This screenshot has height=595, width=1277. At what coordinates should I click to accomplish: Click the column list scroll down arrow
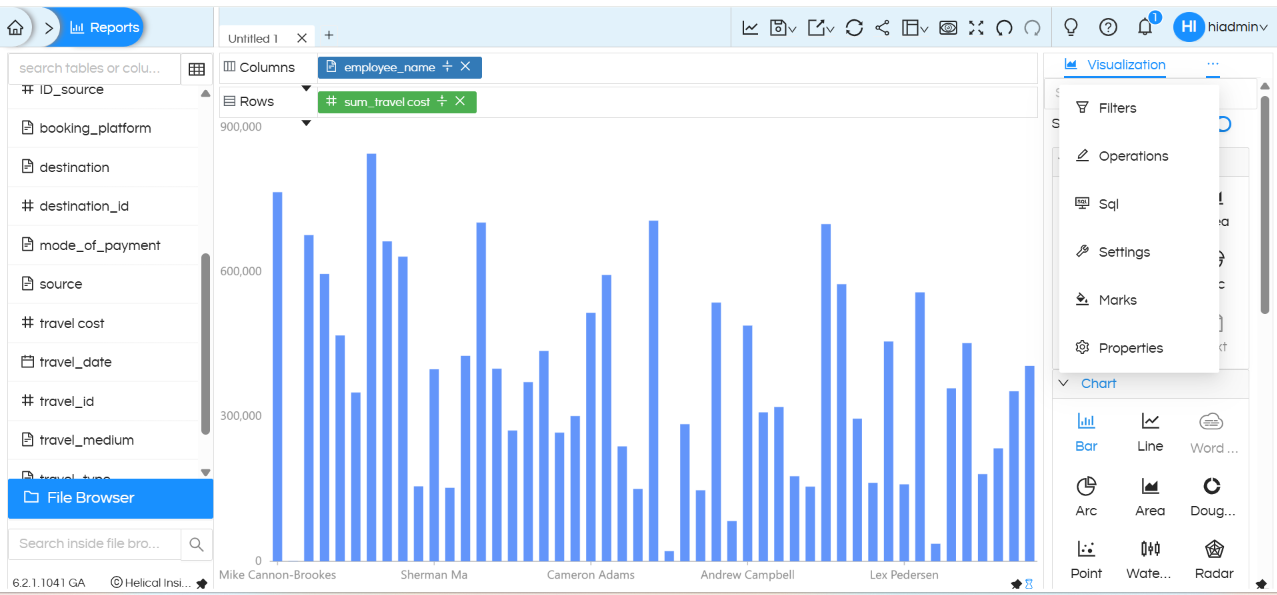click(206, 472)
